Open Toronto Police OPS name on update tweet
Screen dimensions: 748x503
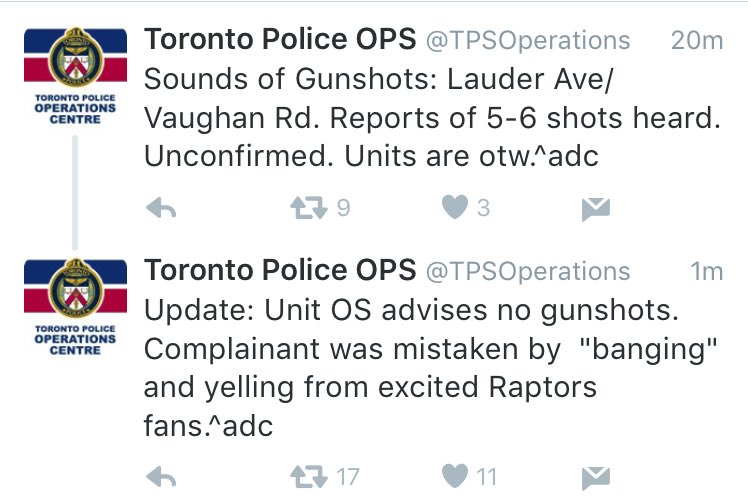pyautogui.click(x=280, y=270)
